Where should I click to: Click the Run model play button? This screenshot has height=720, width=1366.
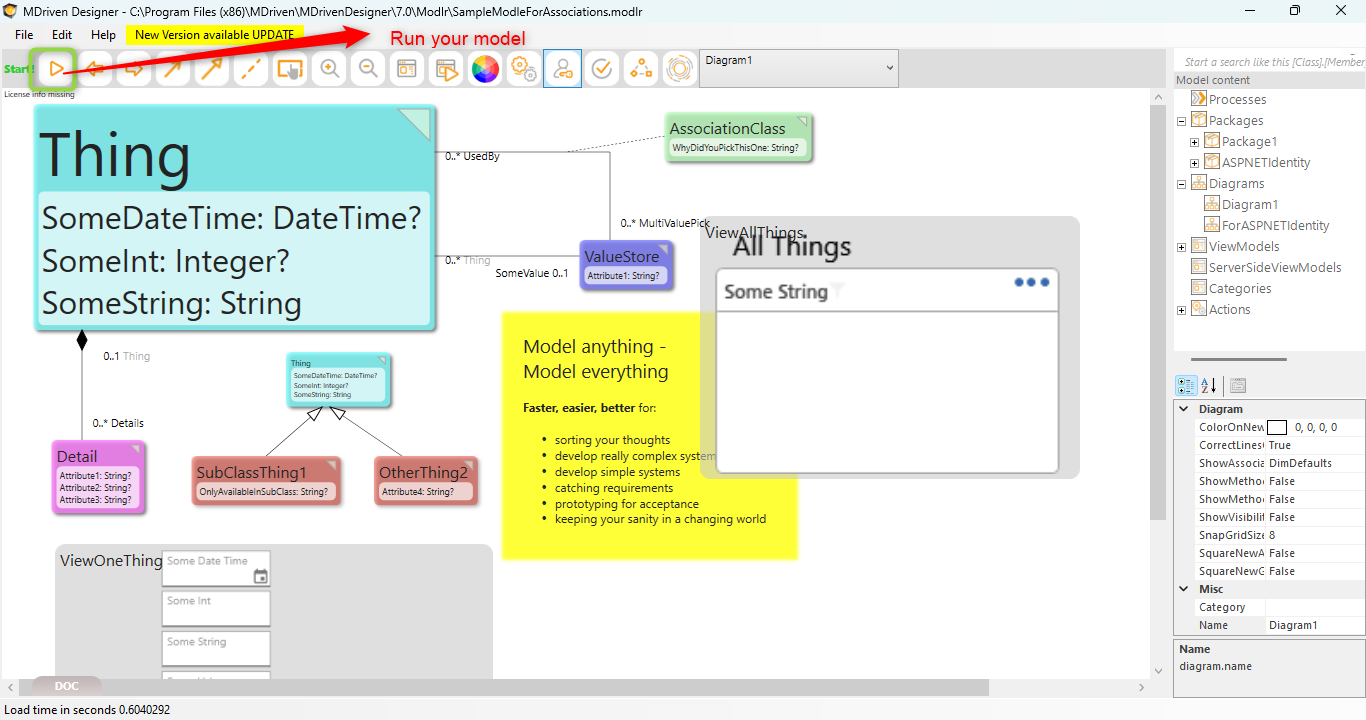point(56,69)
